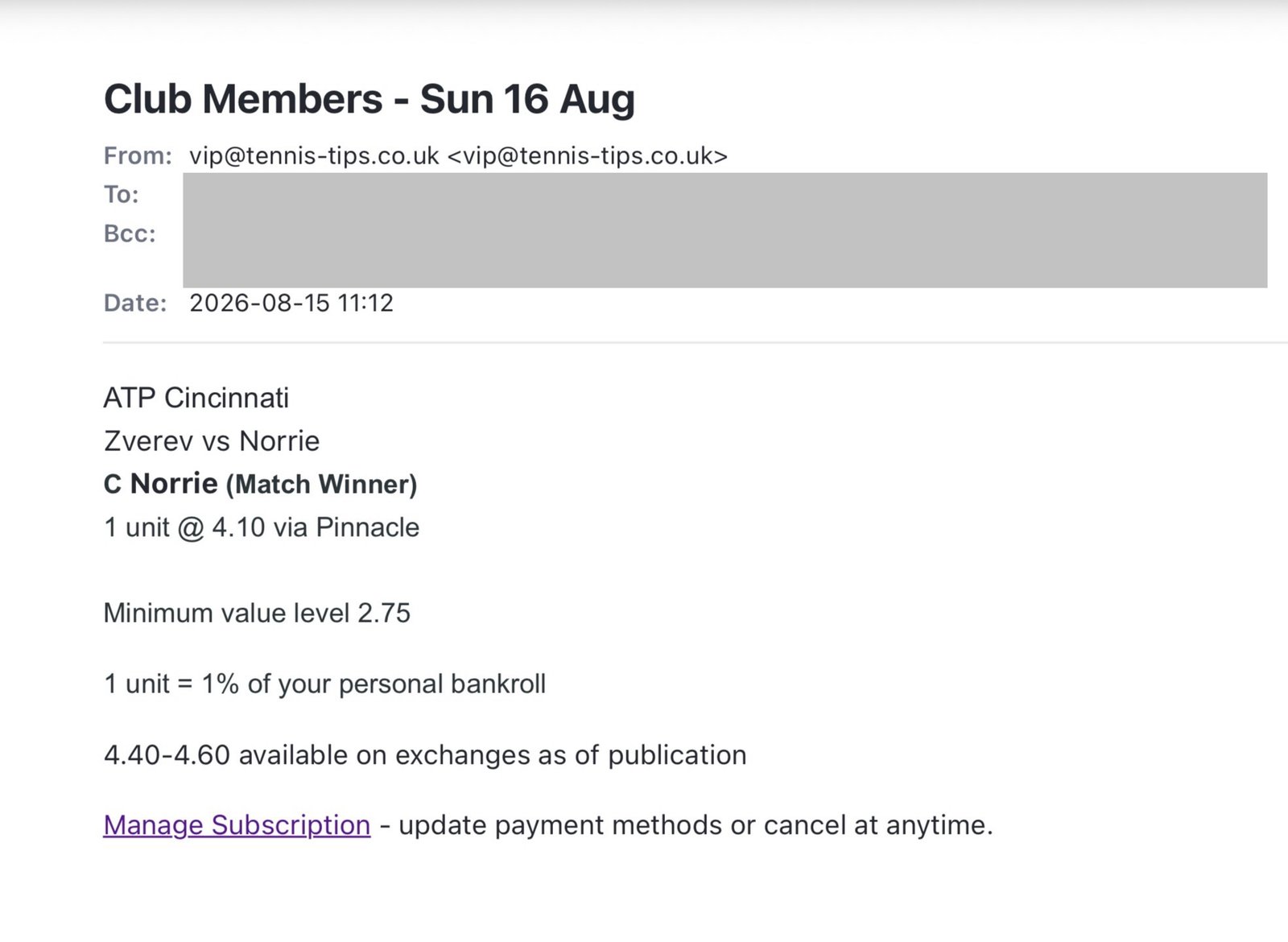This screenshot has width=1288, height=942.
Task: Click the email subject Club Members heading
Action: coord(369,99)
